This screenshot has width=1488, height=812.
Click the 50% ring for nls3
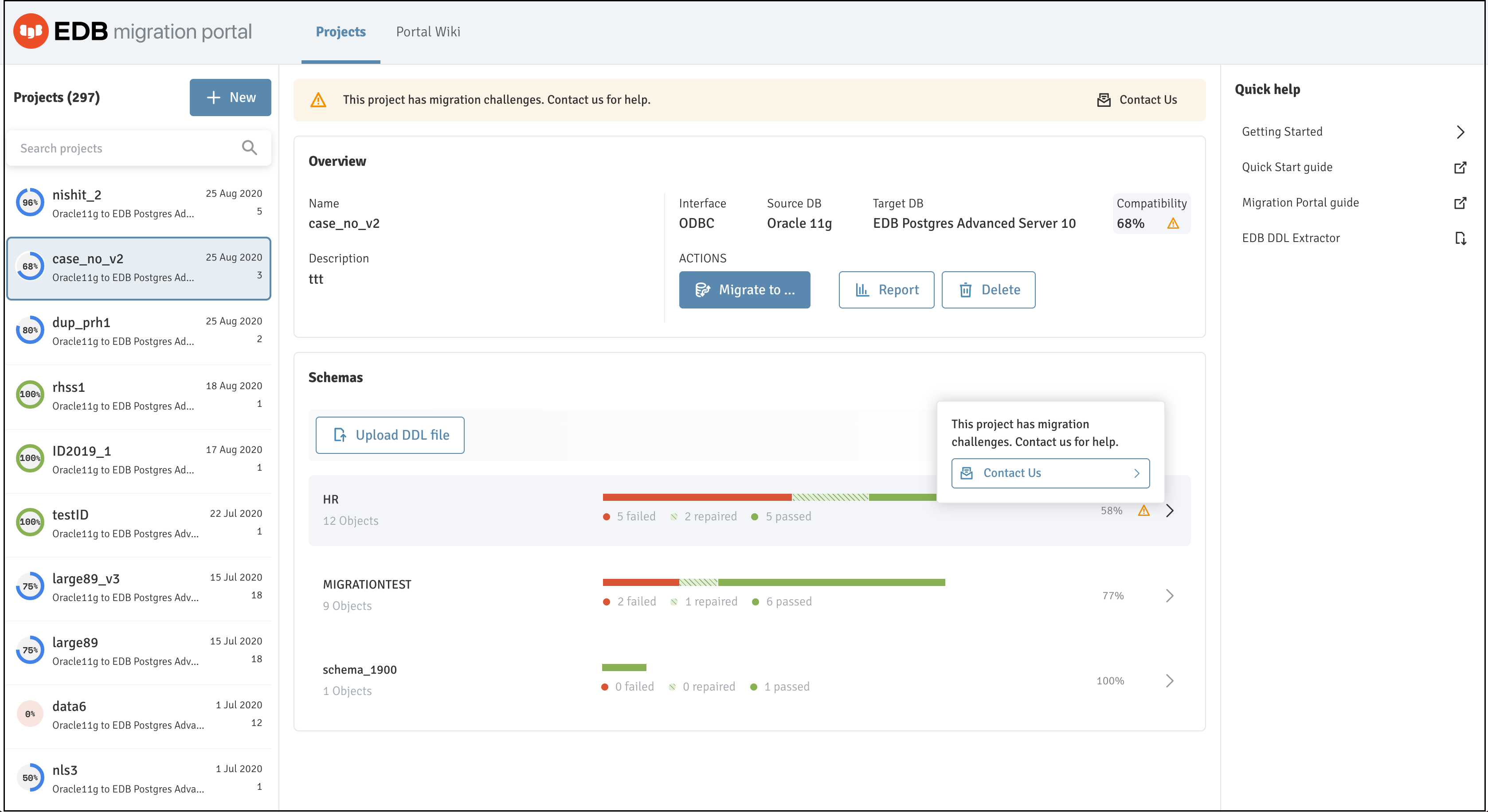coord(30,778)
